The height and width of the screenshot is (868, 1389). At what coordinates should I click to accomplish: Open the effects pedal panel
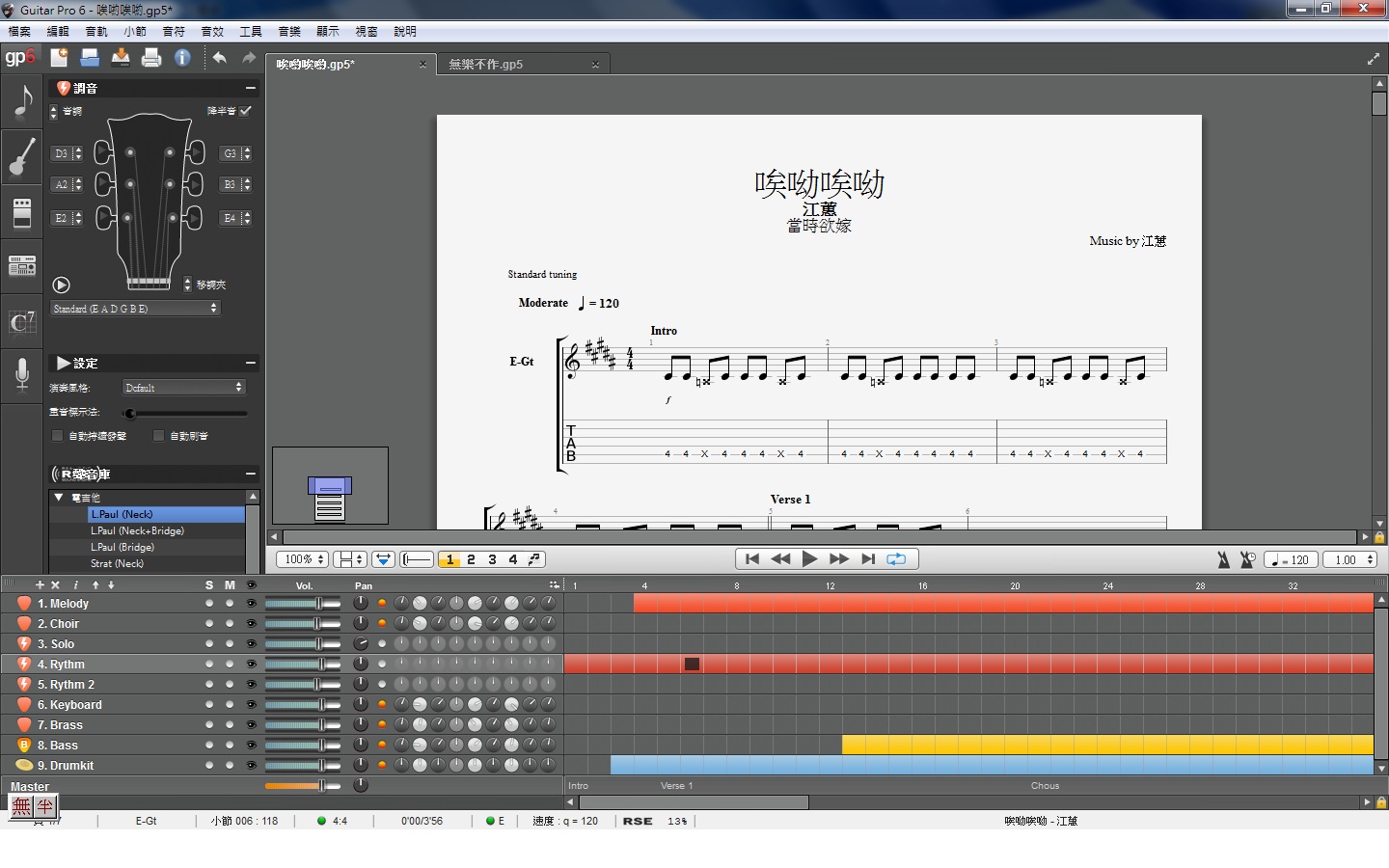click(x=22, y=211)
